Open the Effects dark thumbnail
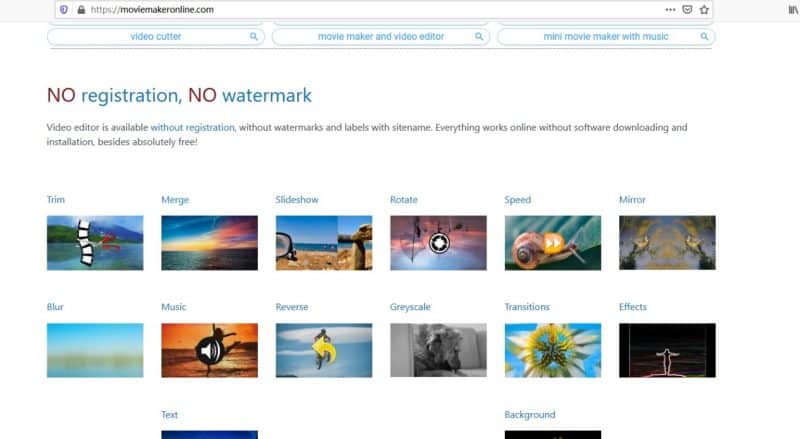This screenshot has height=439, width=800. [667, 350]
